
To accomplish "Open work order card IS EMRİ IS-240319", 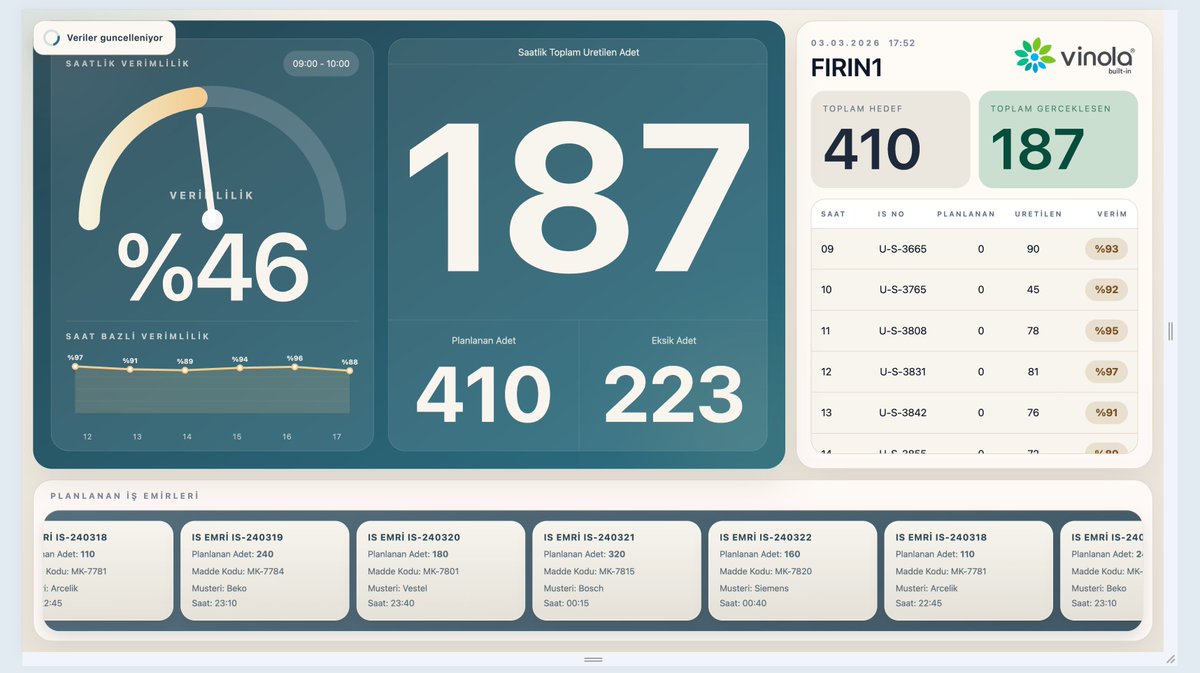I will coord(265,570).
